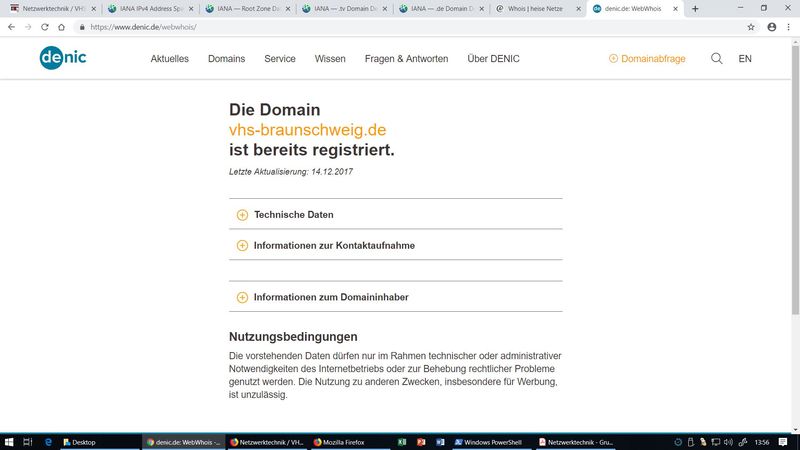800x450 pixels.
Task: Reload the current page
Action: [45, 27]
